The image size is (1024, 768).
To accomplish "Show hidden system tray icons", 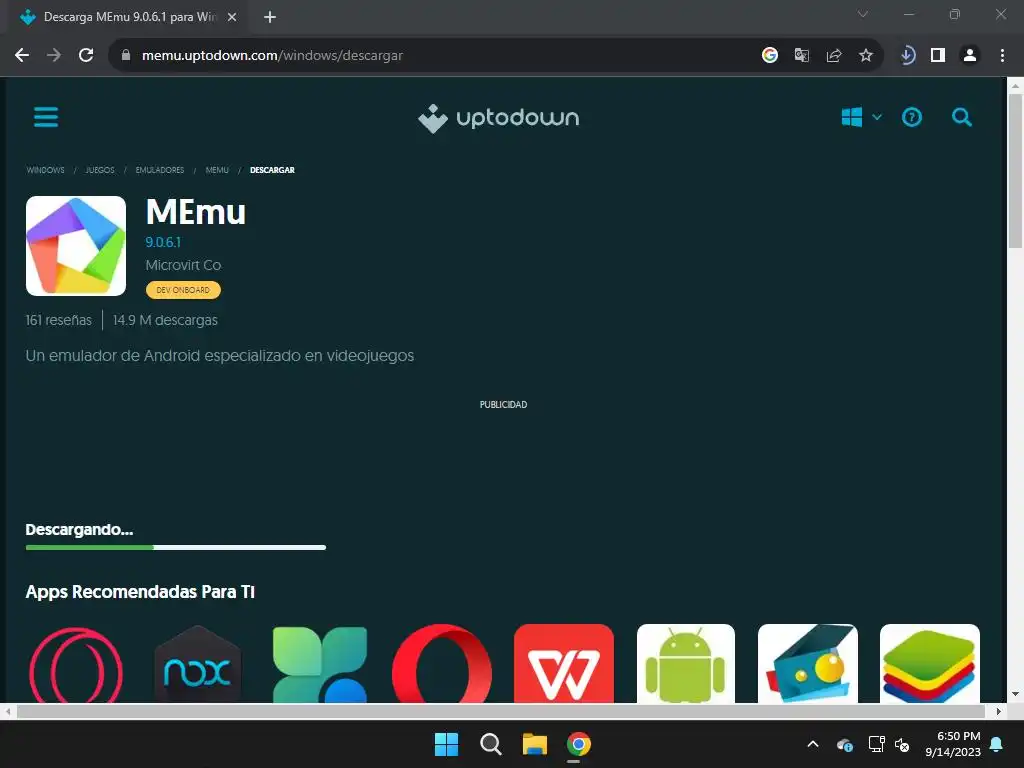I will click(x=813, y=744).
